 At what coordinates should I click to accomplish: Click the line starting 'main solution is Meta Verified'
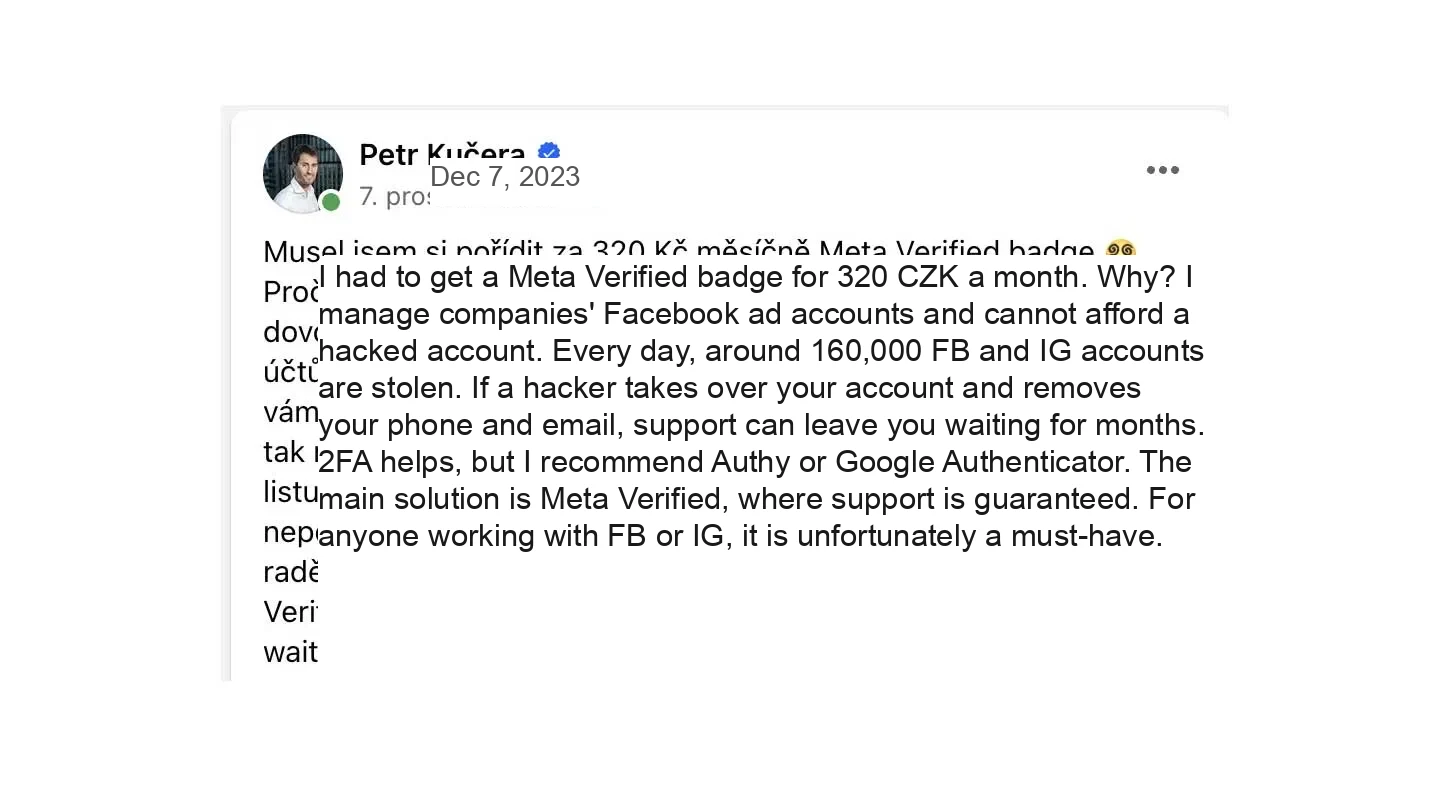point(757,499)
